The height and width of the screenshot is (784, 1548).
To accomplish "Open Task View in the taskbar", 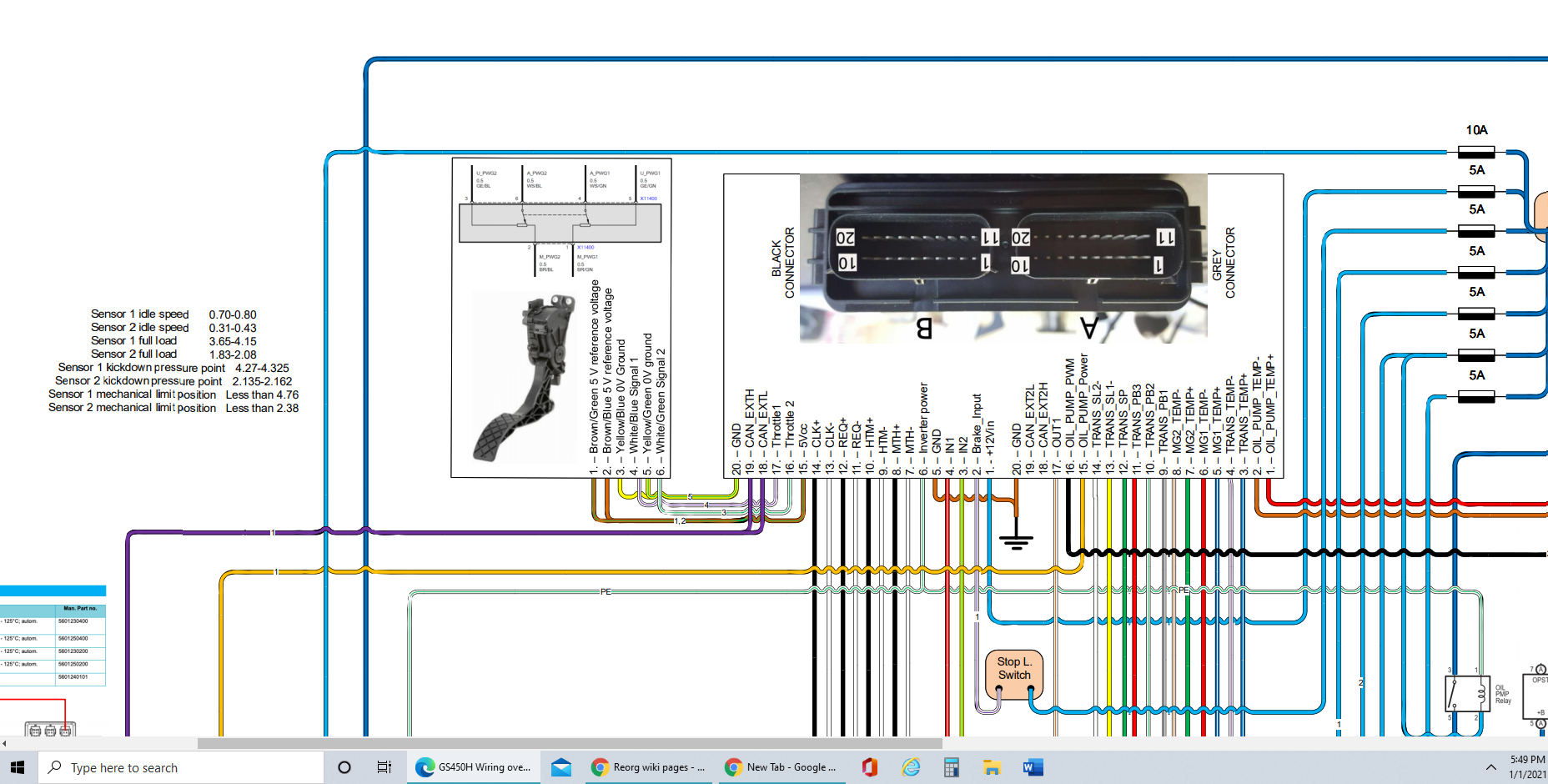I will point(384,767).
